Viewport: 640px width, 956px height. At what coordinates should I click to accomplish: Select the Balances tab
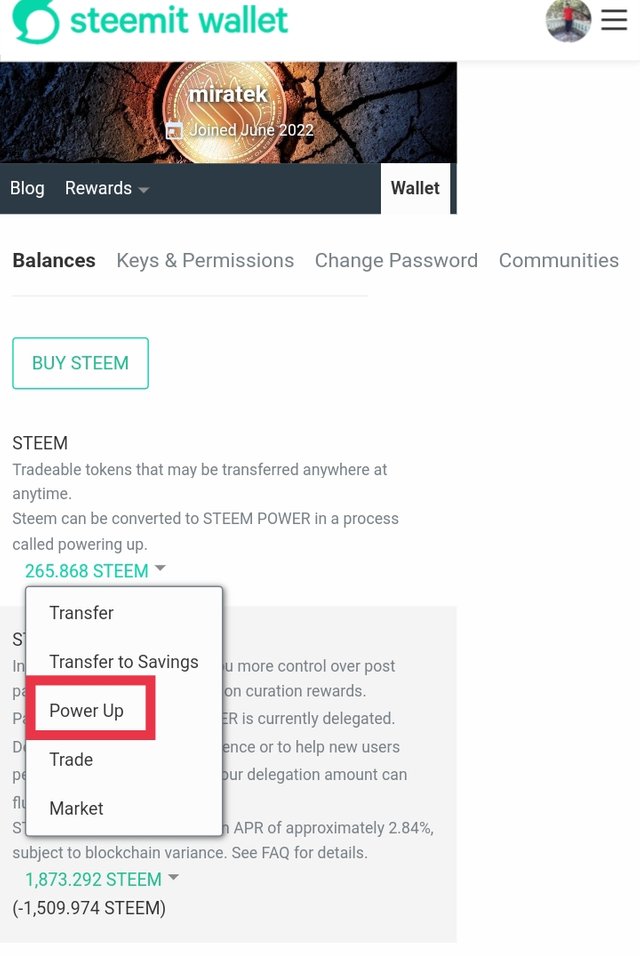click(54, 260)
